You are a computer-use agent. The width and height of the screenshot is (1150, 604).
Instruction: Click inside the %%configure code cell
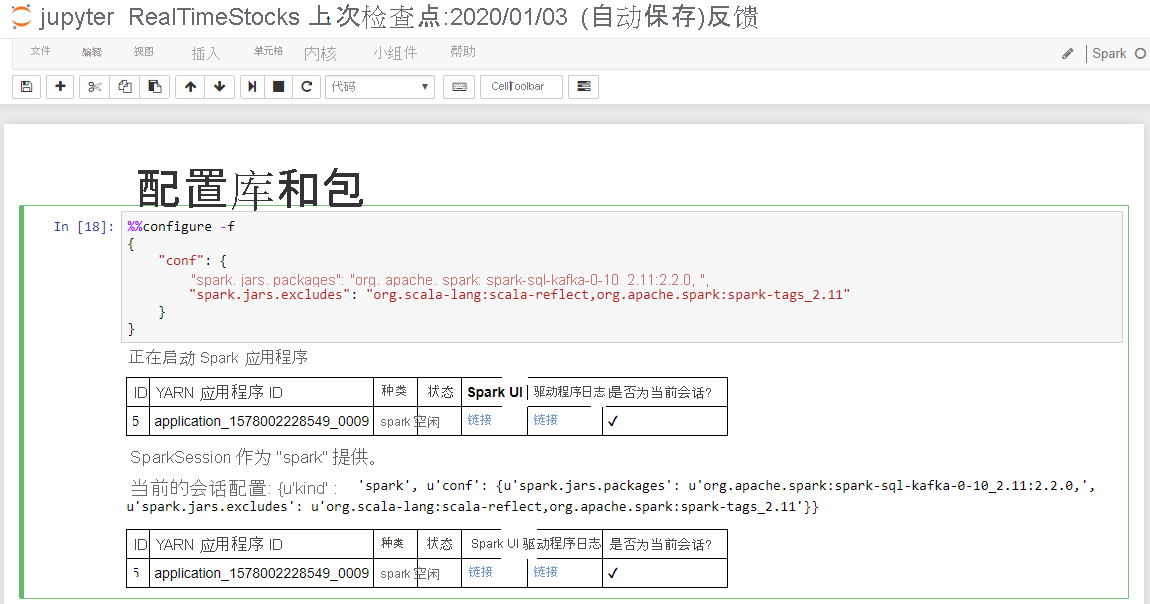[x=621, y=277]
